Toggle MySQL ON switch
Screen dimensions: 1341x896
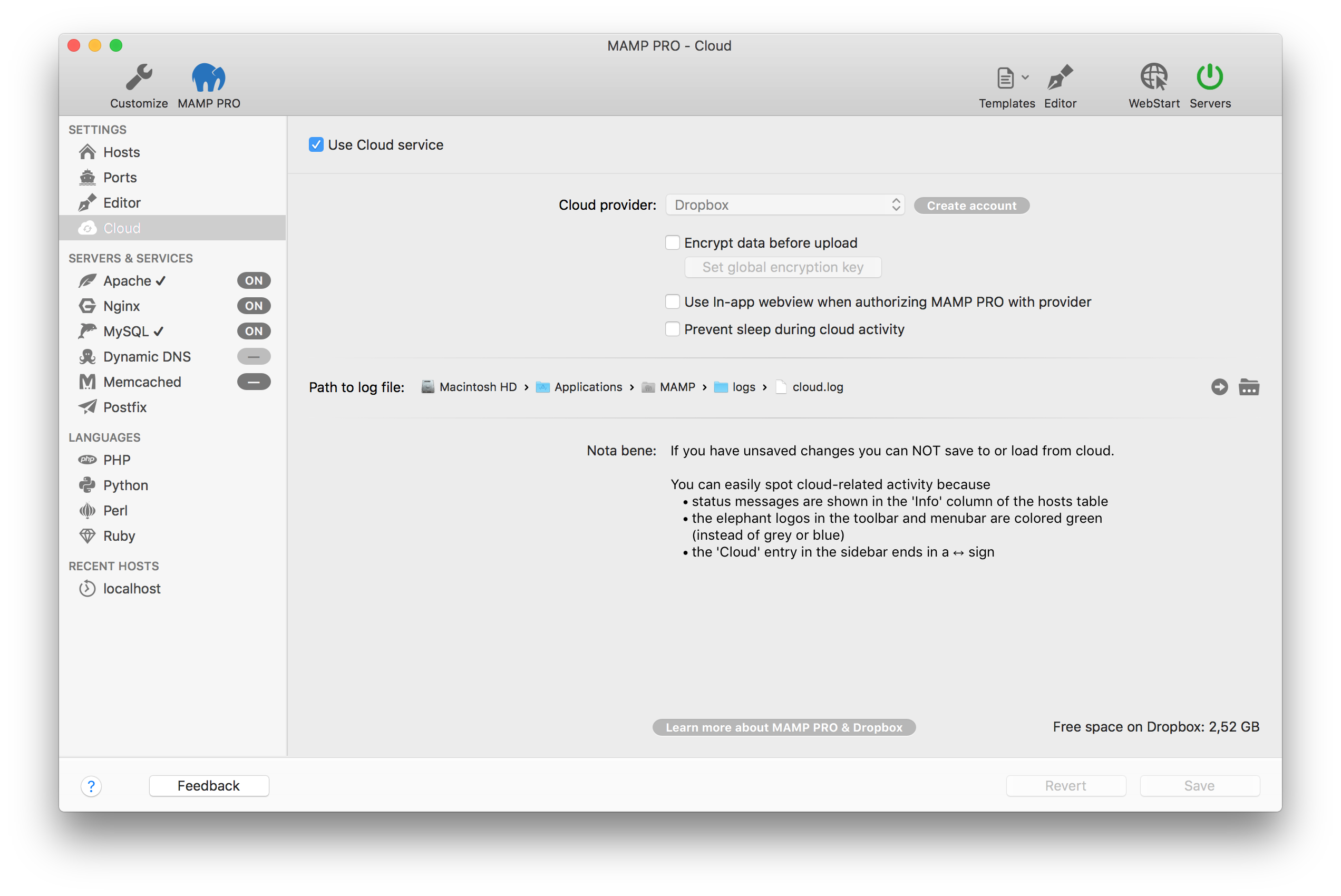(x=254, y=331)
